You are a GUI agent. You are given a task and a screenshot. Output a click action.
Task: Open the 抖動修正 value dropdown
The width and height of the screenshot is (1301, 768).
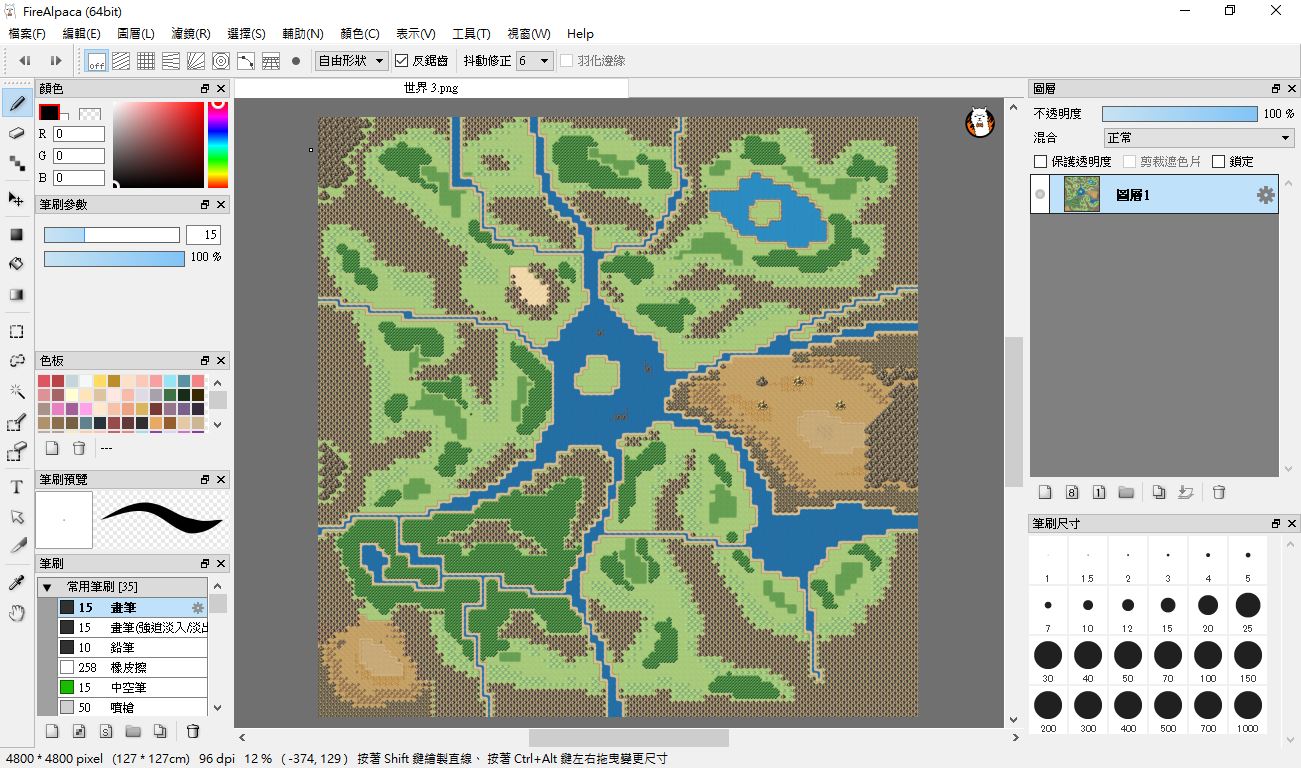(534, 61)
